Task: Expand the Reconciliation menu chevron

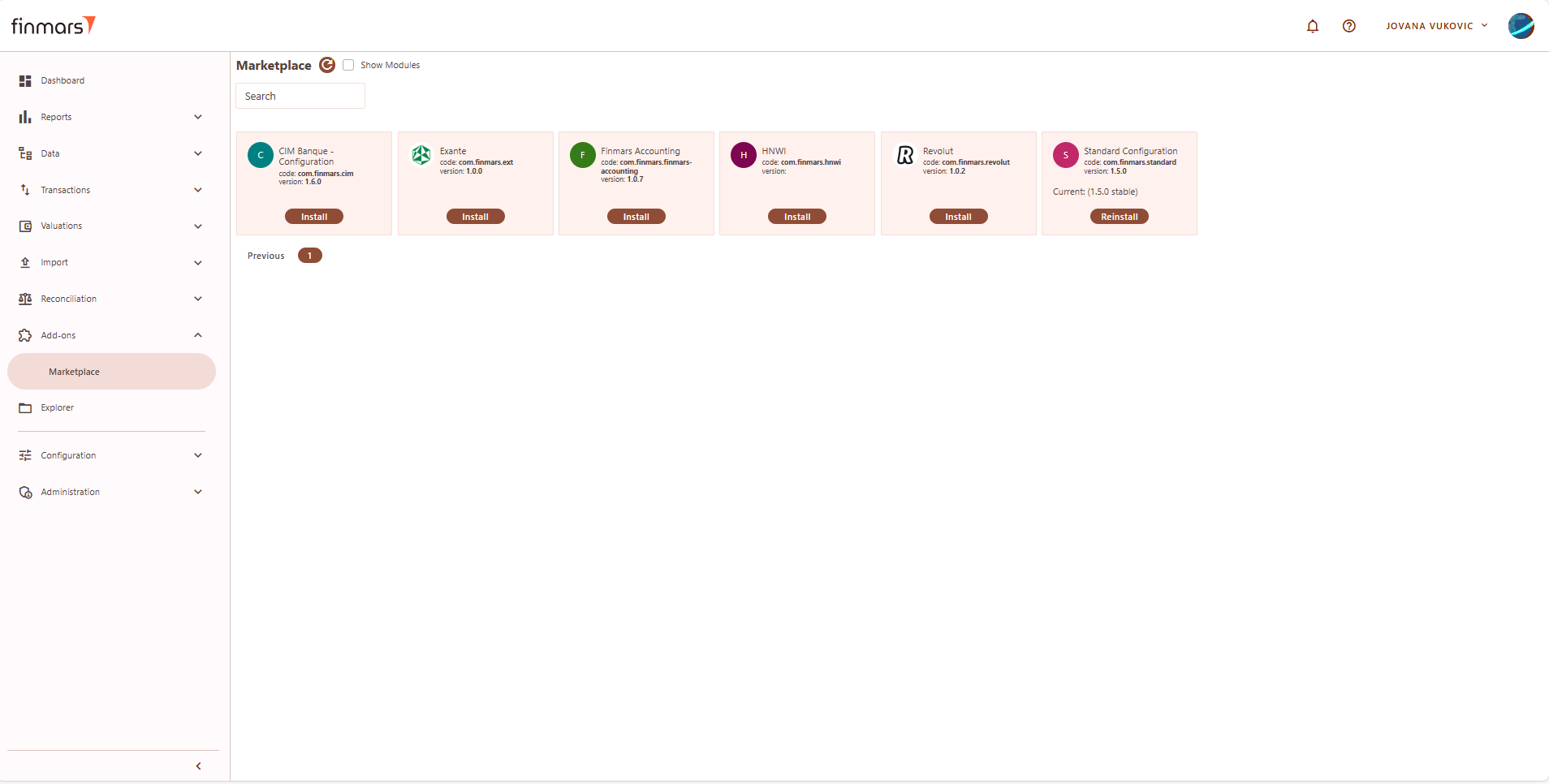Action: tap(198, 299)
